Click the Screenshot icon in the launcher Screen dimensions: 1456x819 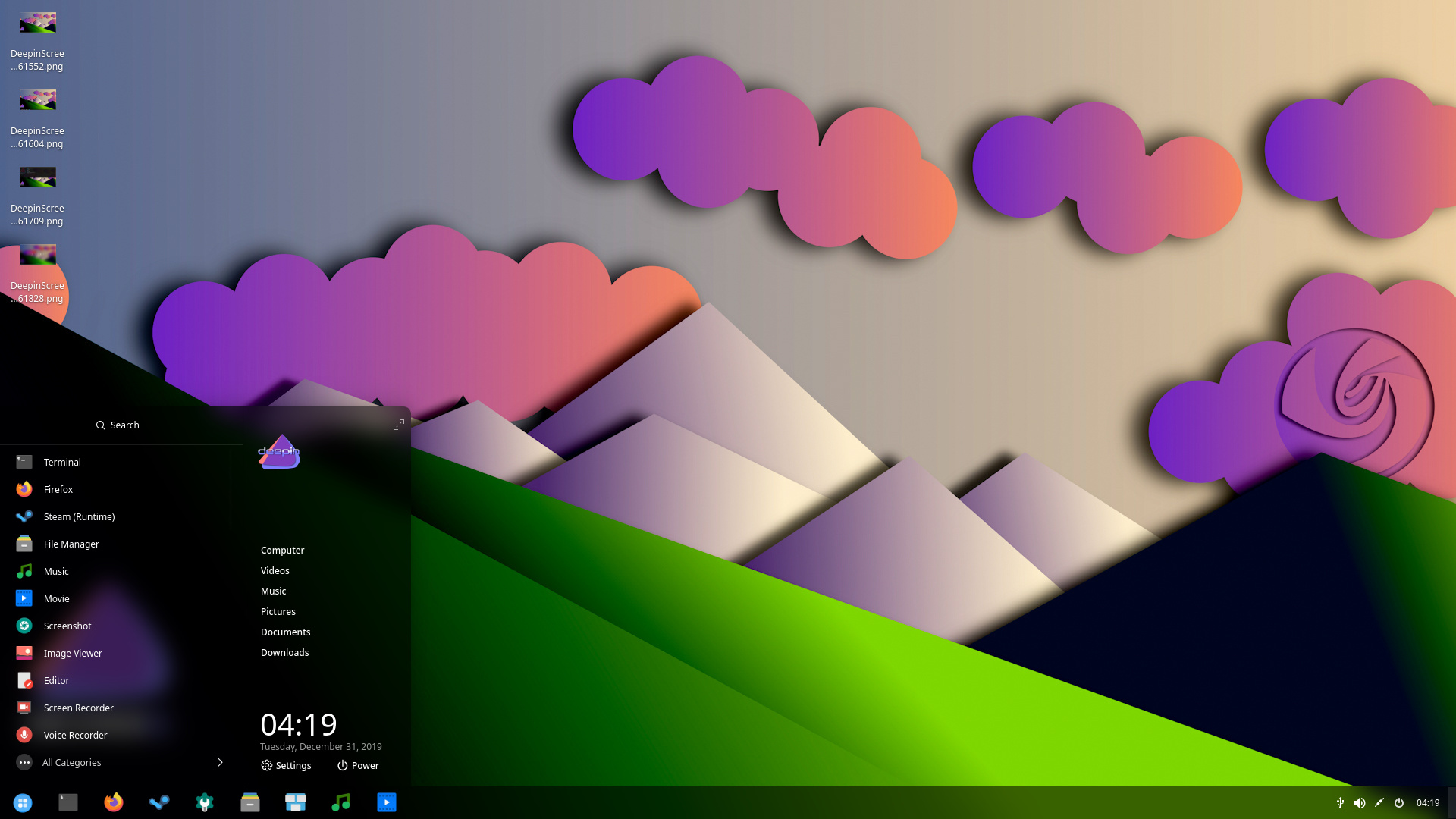pyautogui.click(x=24, y=626)
